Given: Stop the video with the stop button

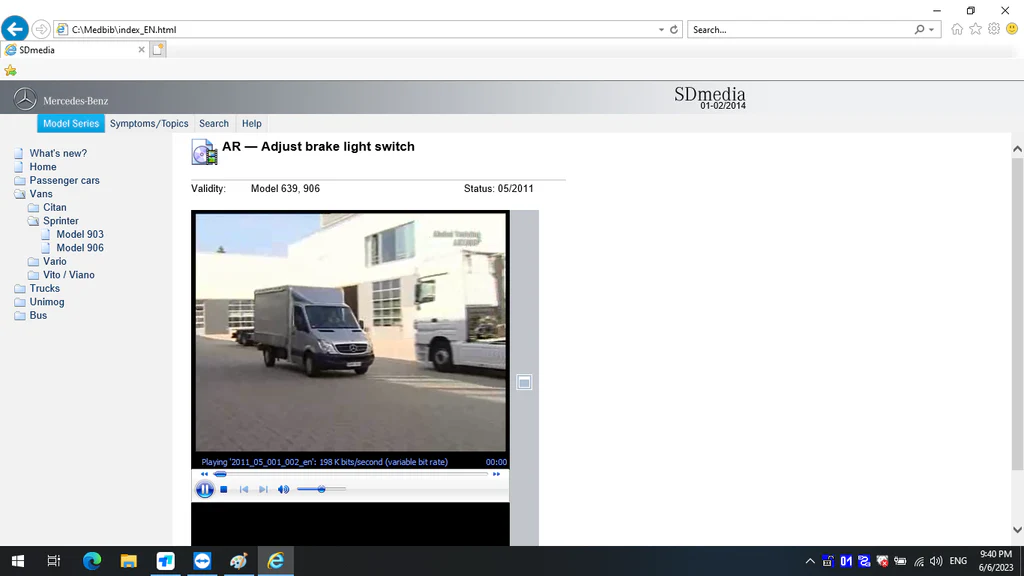Looking at the screenshot, I should click(x=224, y=489).
